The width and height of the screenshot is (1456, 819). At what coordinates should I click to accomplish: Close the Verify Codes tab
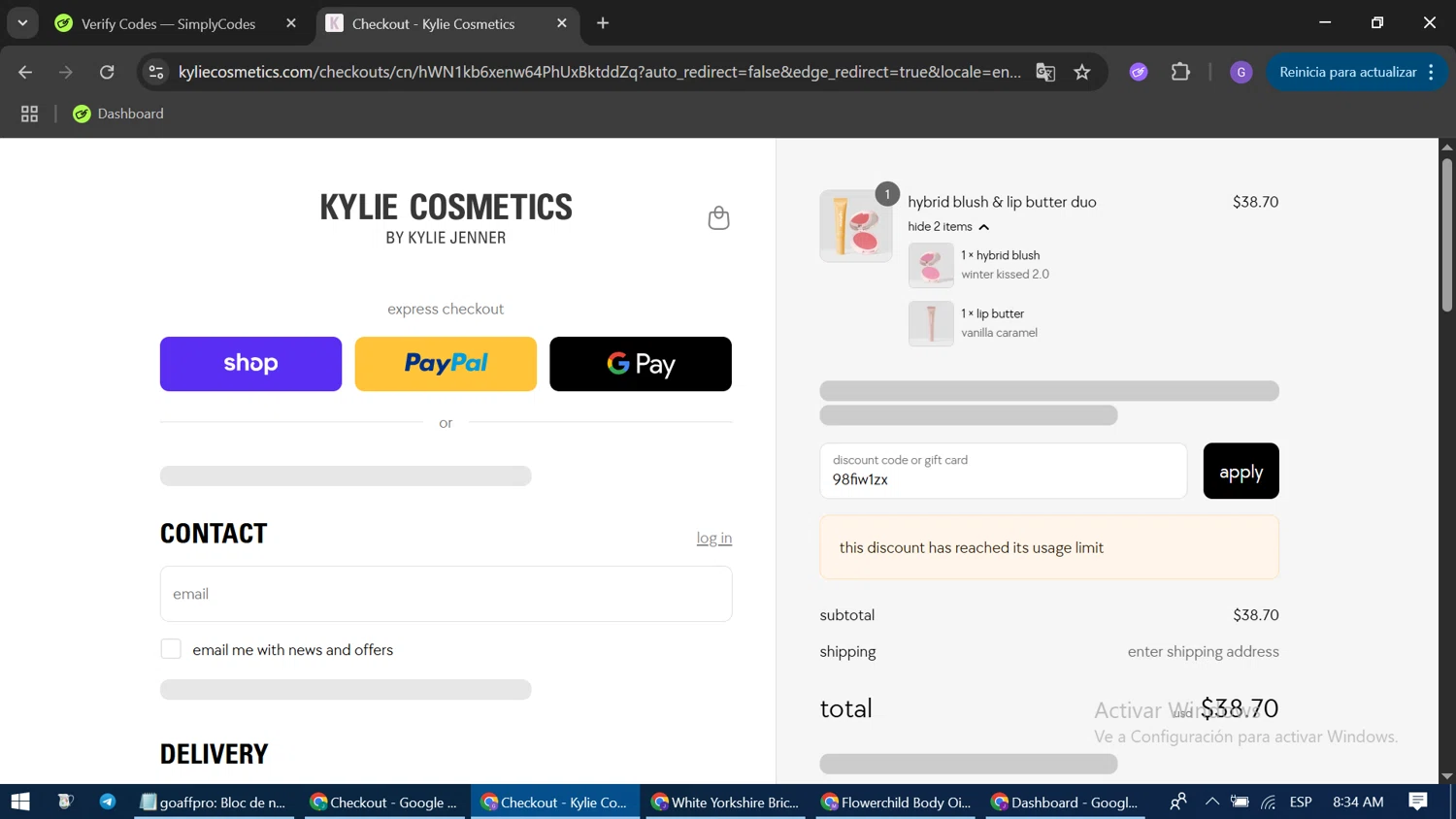pyautogui.click(x=291, y=23)
